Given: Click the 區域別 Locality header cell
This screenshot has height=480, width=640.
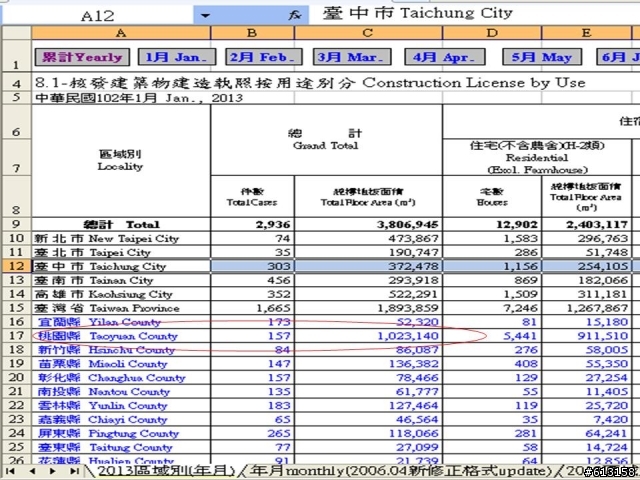Looking at the screenshot, I should (121, 160).
